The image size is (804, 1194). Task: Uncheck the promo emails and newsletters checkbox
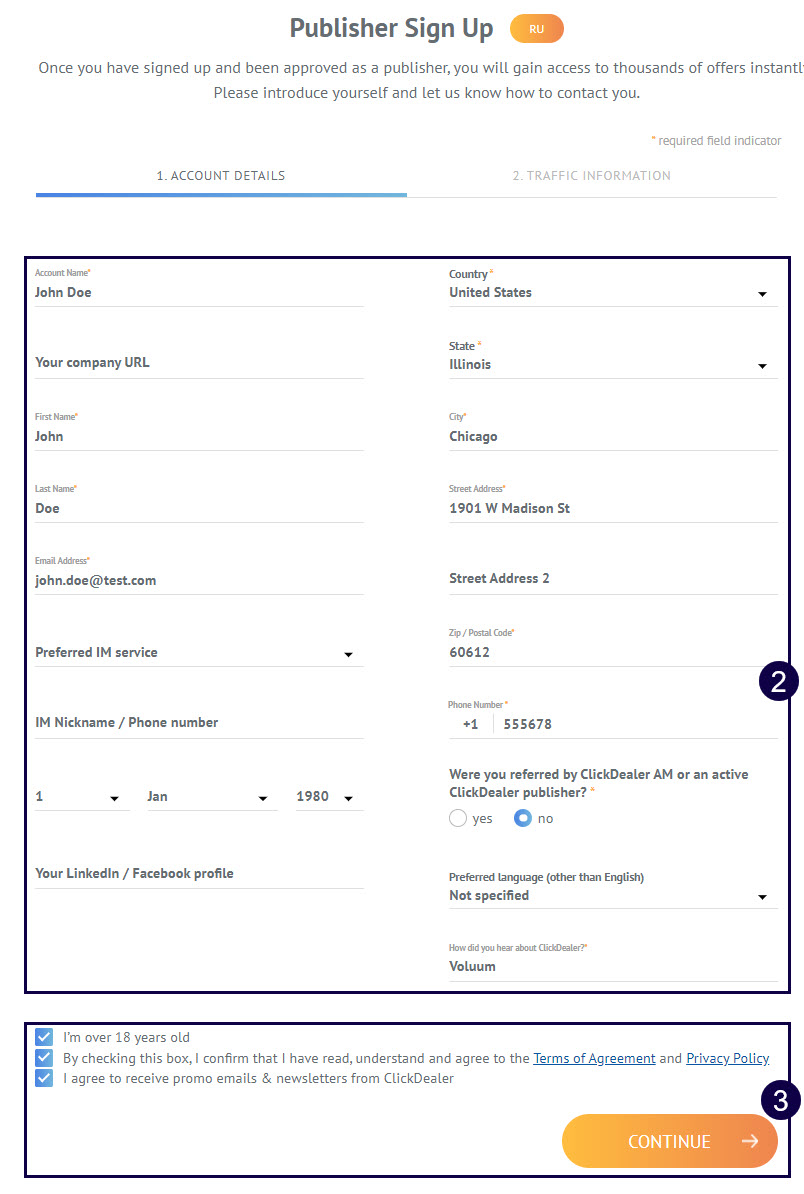pyautogui.click(x=44, y=1078)
